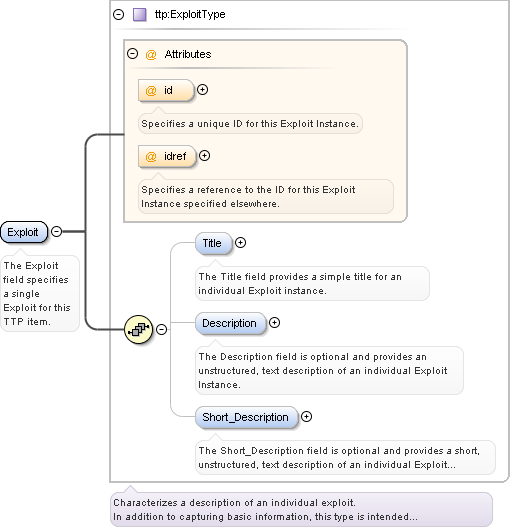Click the @ symbol on id attribute

pos(151,91)
